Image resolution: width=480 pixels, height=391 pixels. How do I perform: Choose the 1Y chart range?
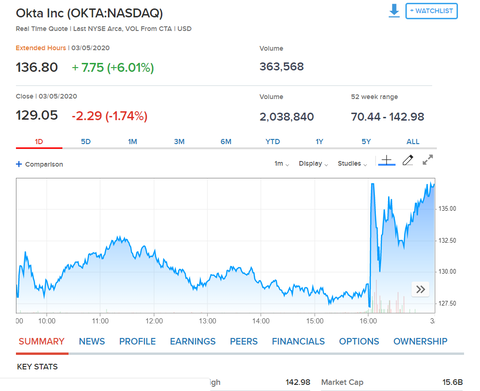point(319,142)
